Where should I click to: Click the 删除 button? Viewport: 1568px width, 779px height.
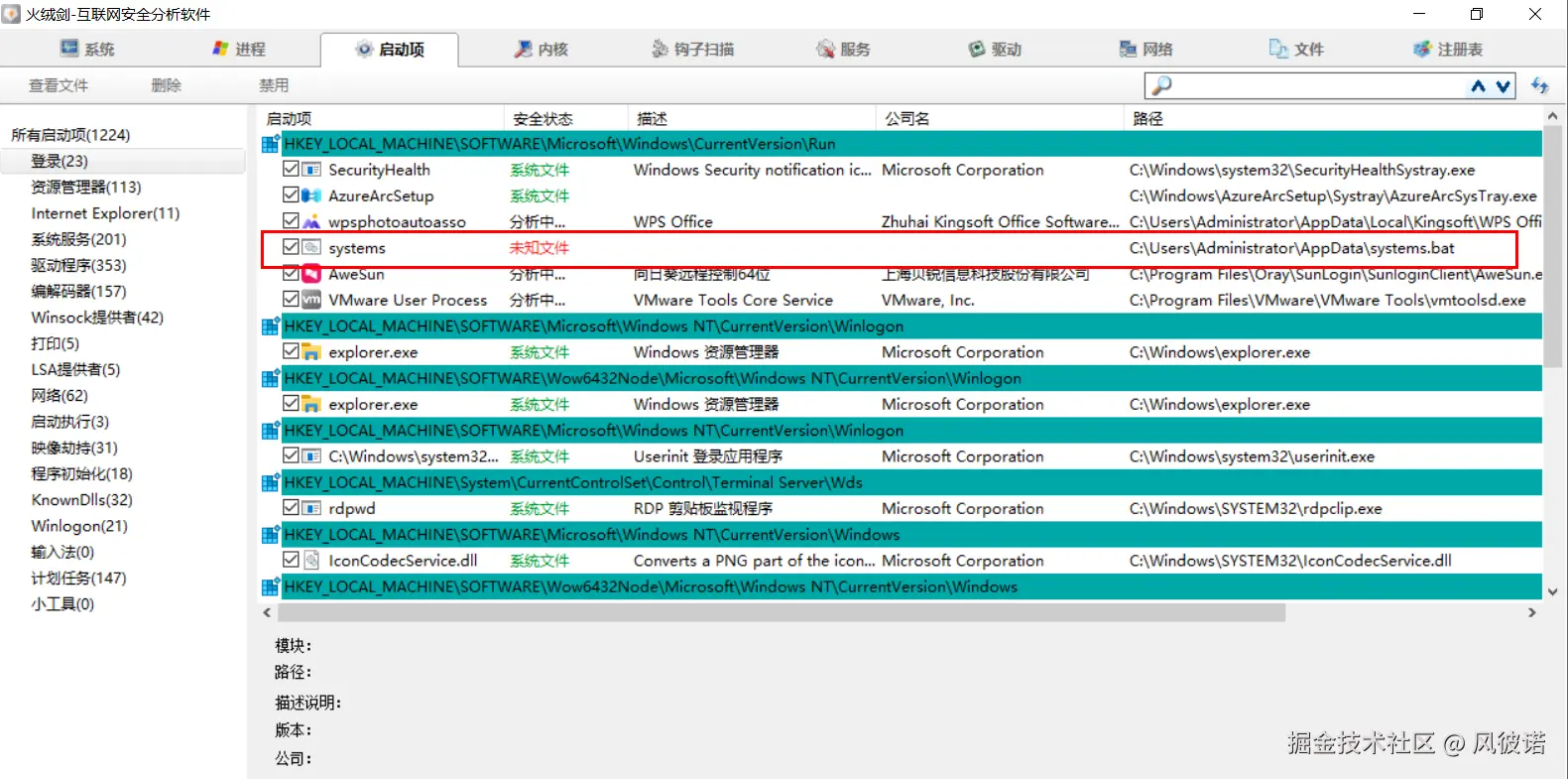166,85
